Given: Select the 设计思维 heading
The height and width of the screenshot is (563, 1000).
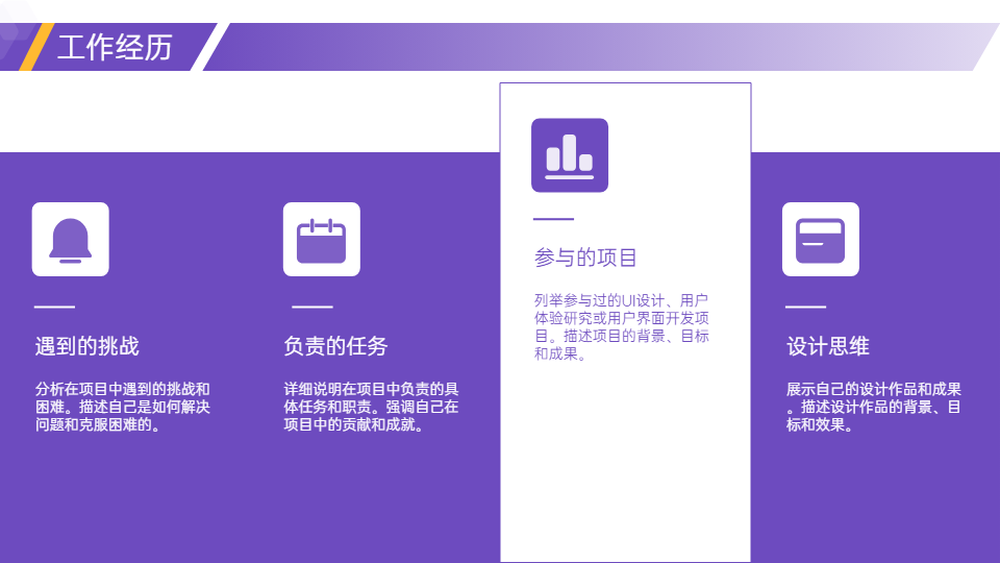Looking at the screenshot, I should click(828, 346).
